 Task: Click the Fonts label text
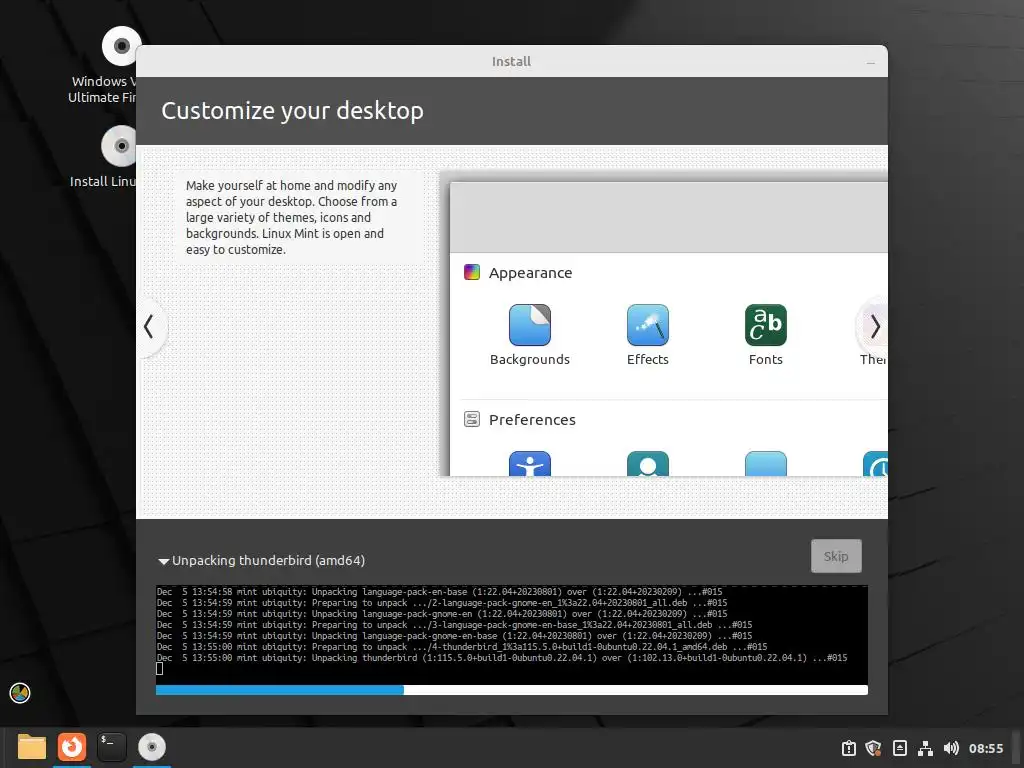[765, 359]
